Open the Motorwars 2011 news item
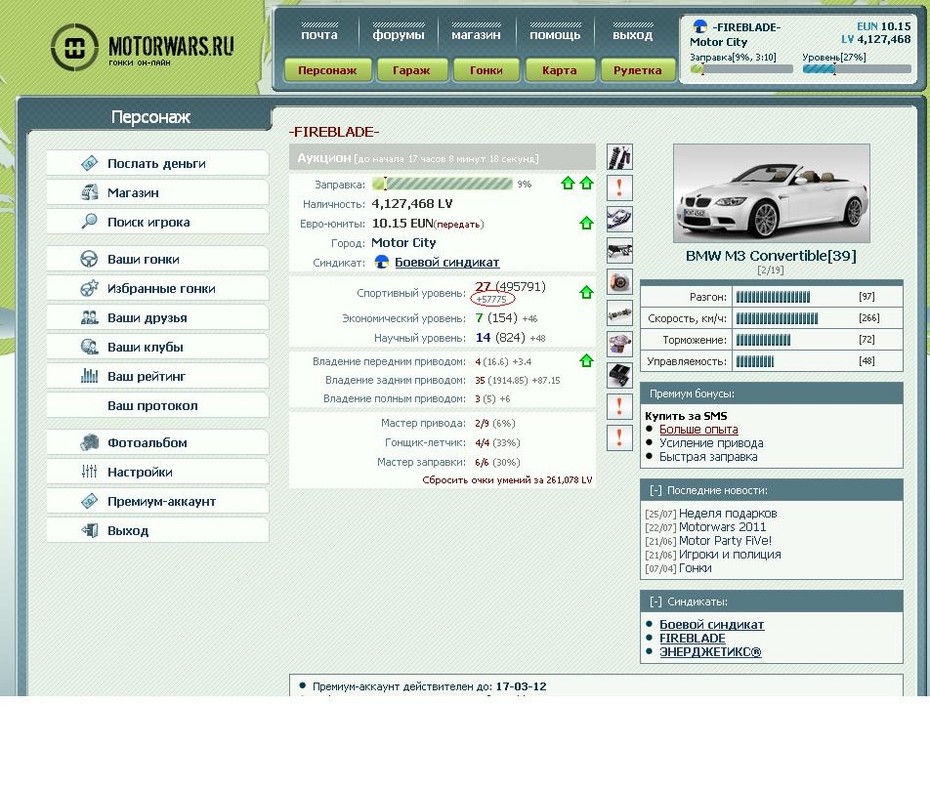The image size is (930, 787). [722, 527]
